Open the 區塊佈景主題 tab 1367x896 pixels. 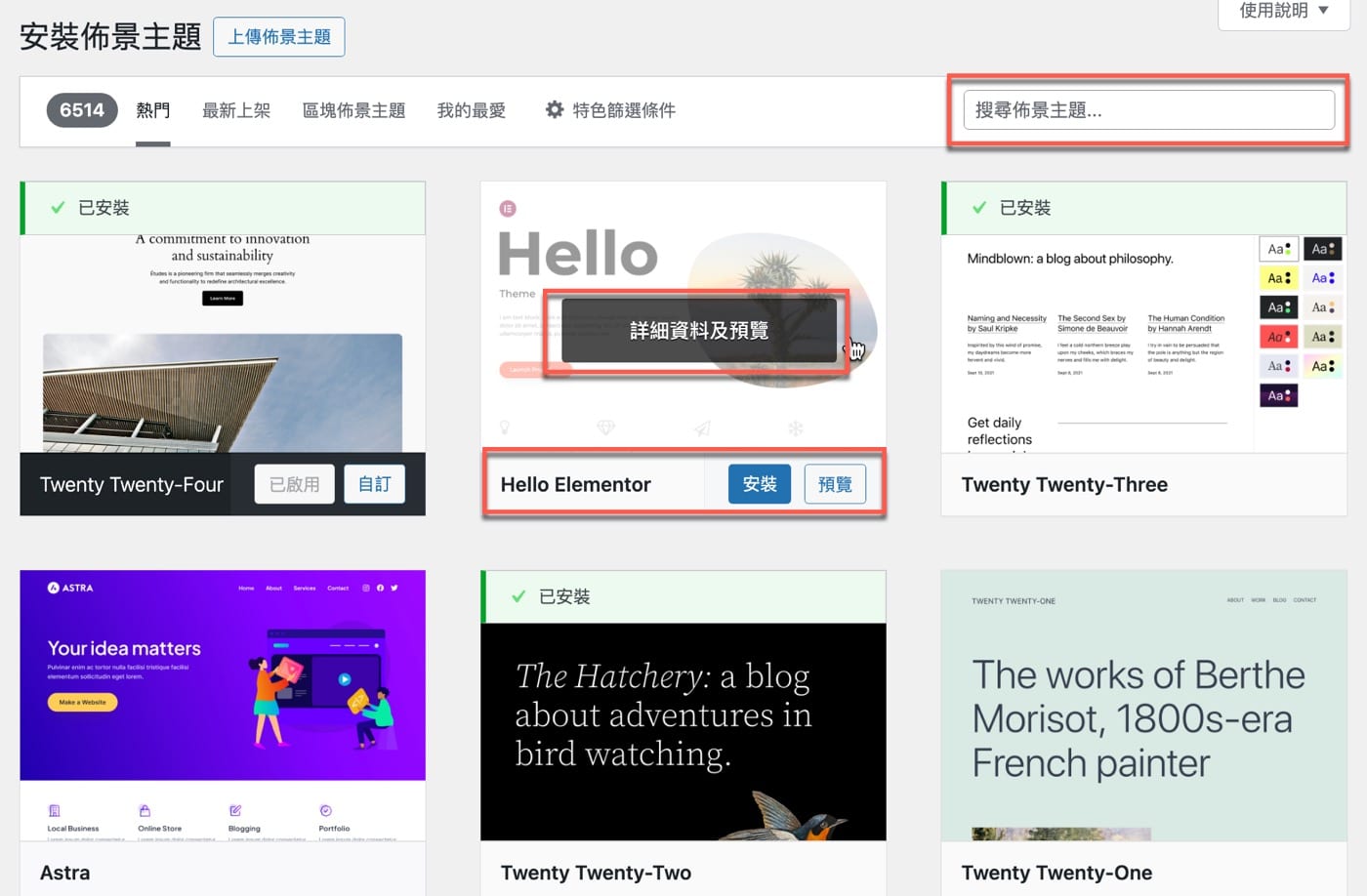click(x=353, y=110)
